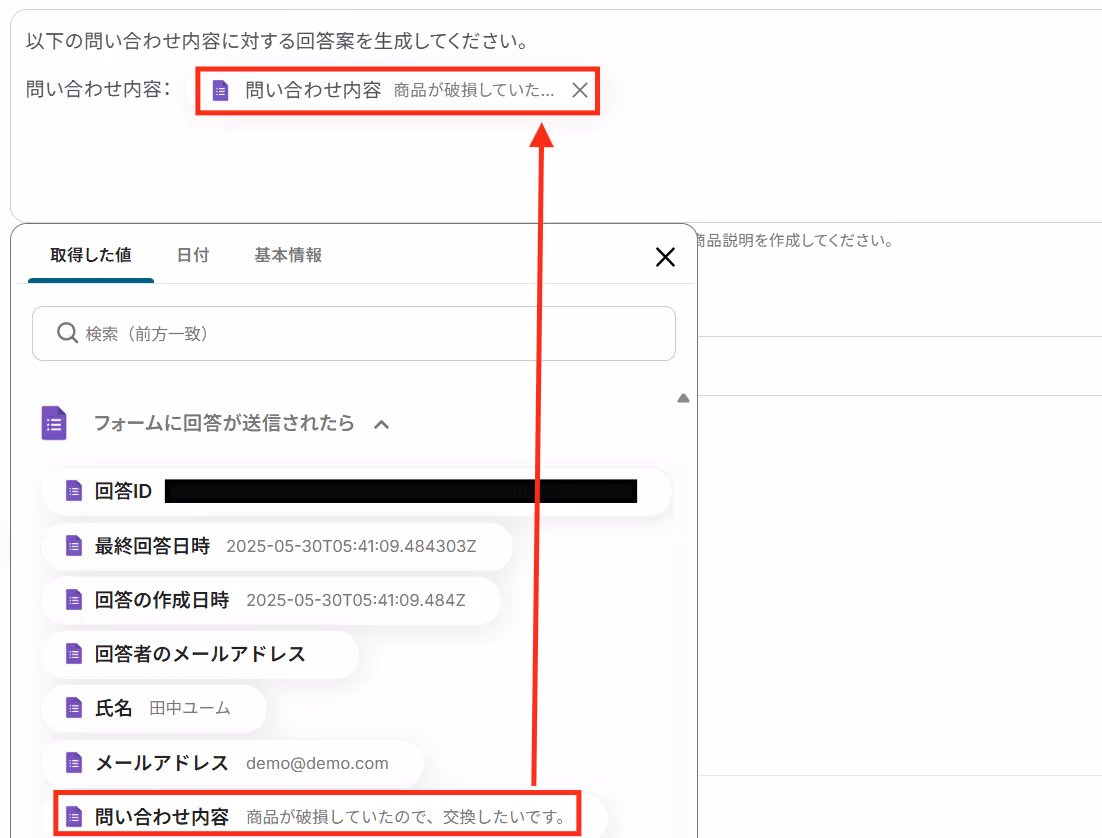This screenshot has height=838, width=1102.
Task: Select the 回答ID value
Action: pyautogui.click(x=356, y=491)
